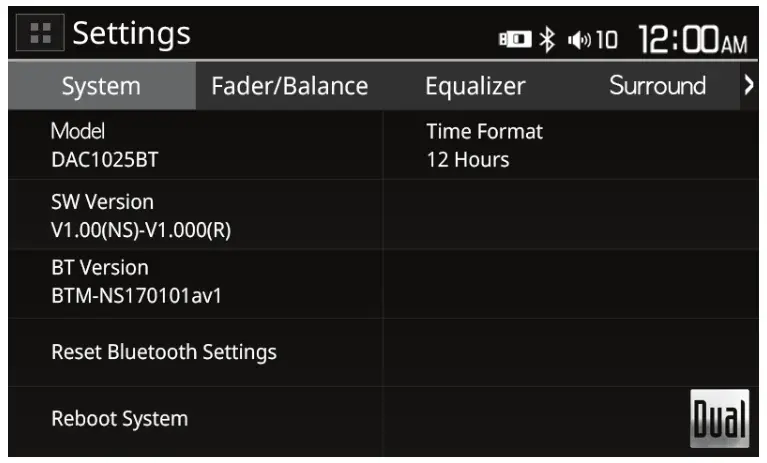Switch to the System tab
767x463 pixels.
pos(100,86)
